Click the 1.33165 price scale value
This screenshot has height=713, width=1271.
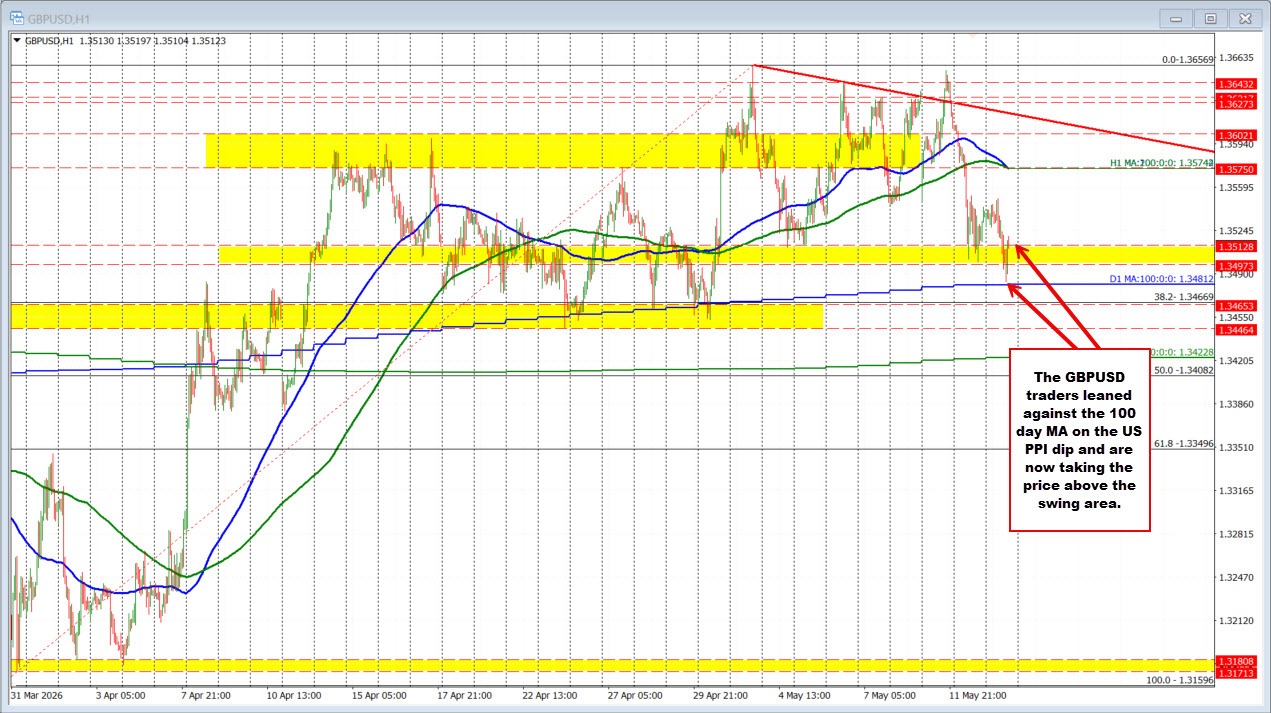click(1237, 490)
